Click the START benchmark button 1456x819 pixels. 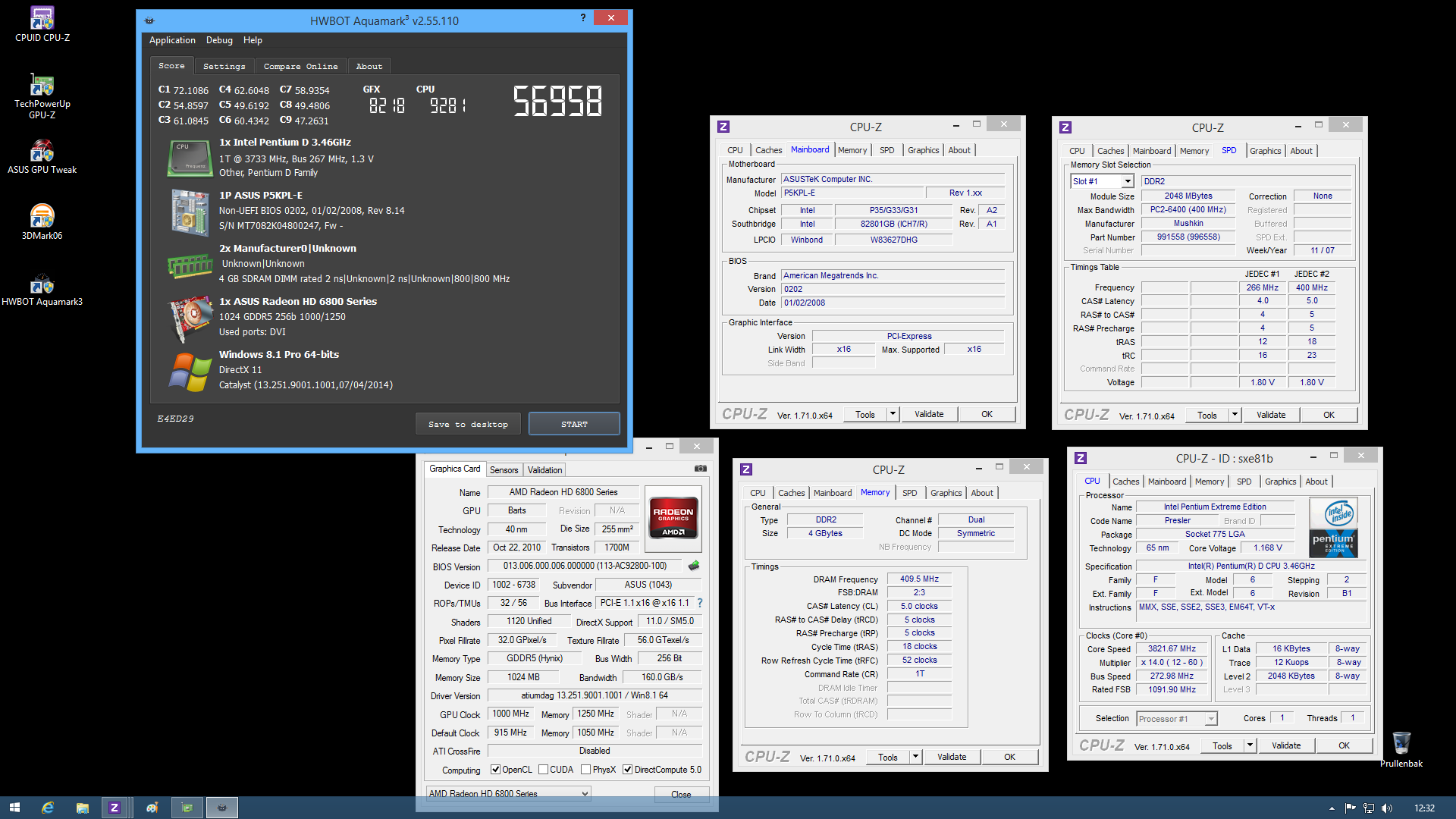tap(574, 424)
